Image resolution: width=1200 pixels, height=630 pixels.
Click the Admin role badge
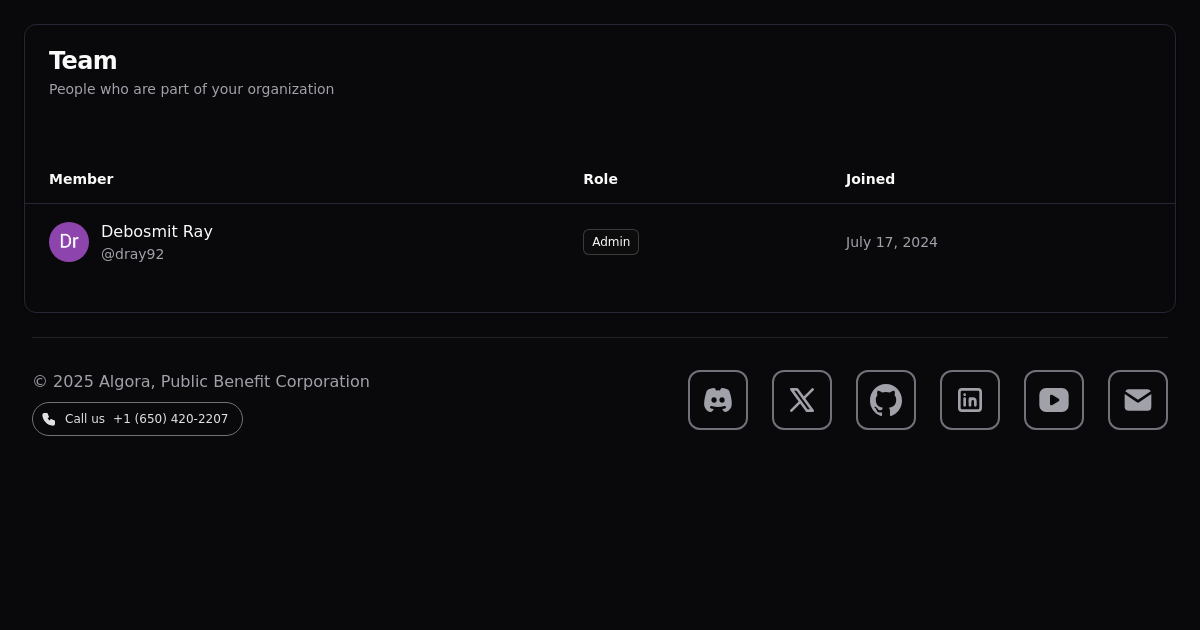pyautogui.click(x=611, y=242)
